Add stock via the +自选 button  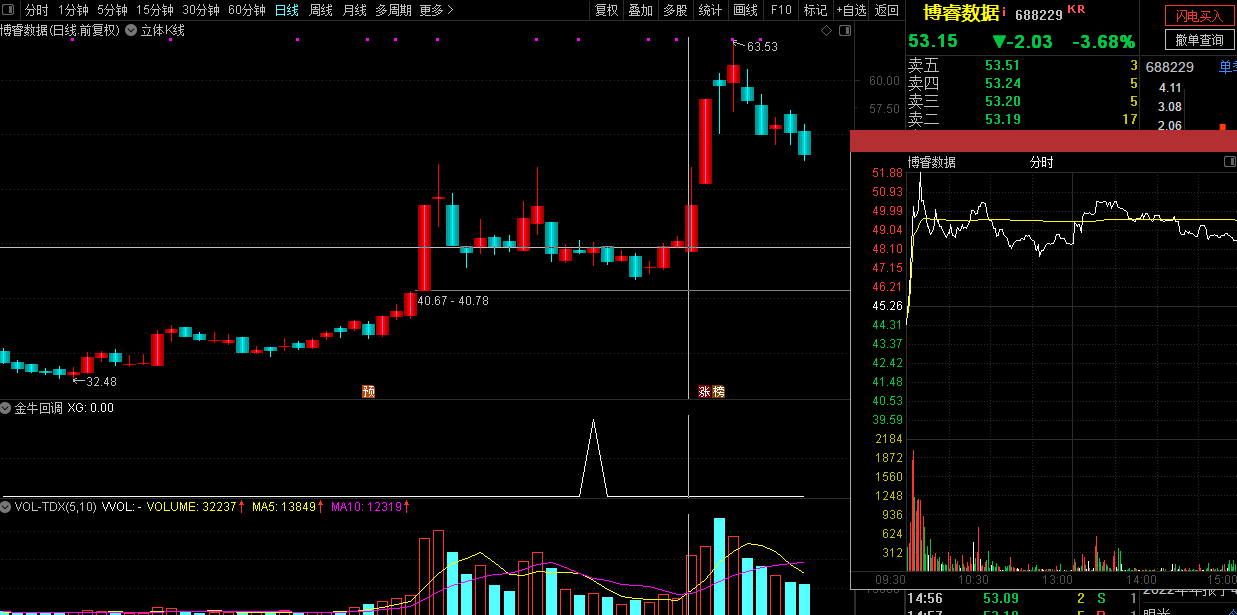pos(851,10)
